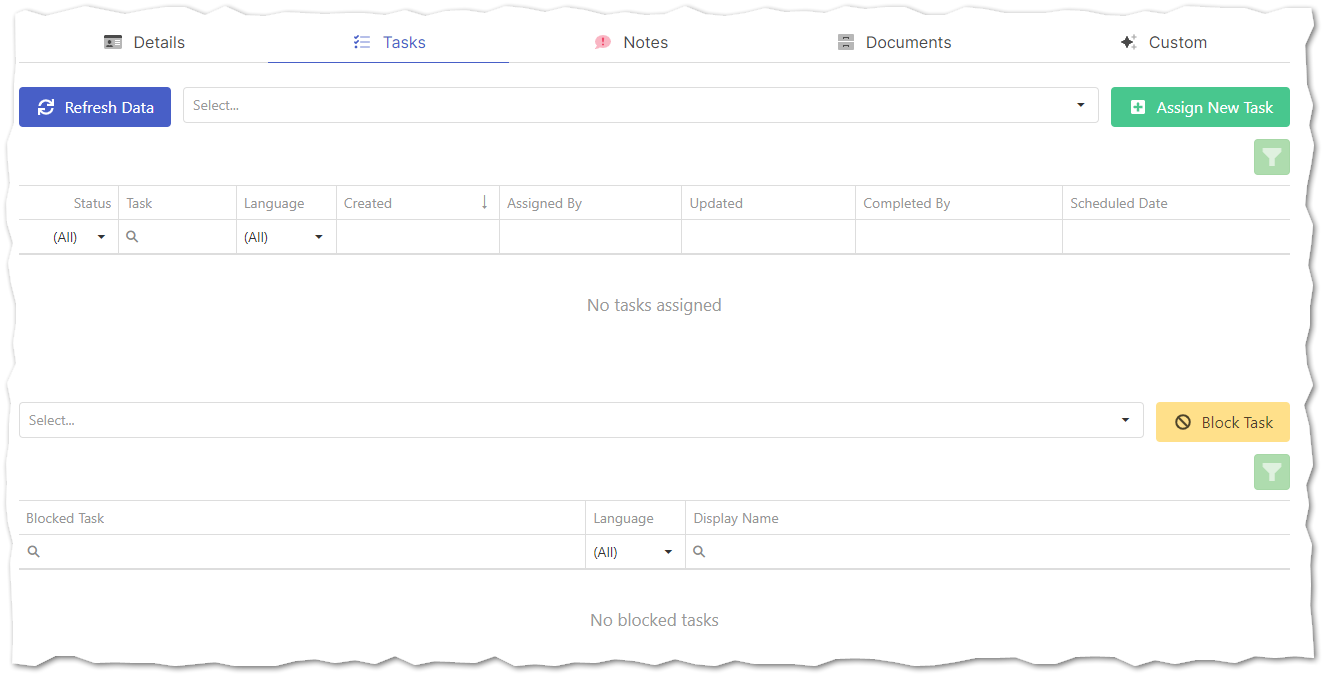Viewport: 1324px width, 676px height.
Task: Click the Documents icon
Action: point(845,42)
